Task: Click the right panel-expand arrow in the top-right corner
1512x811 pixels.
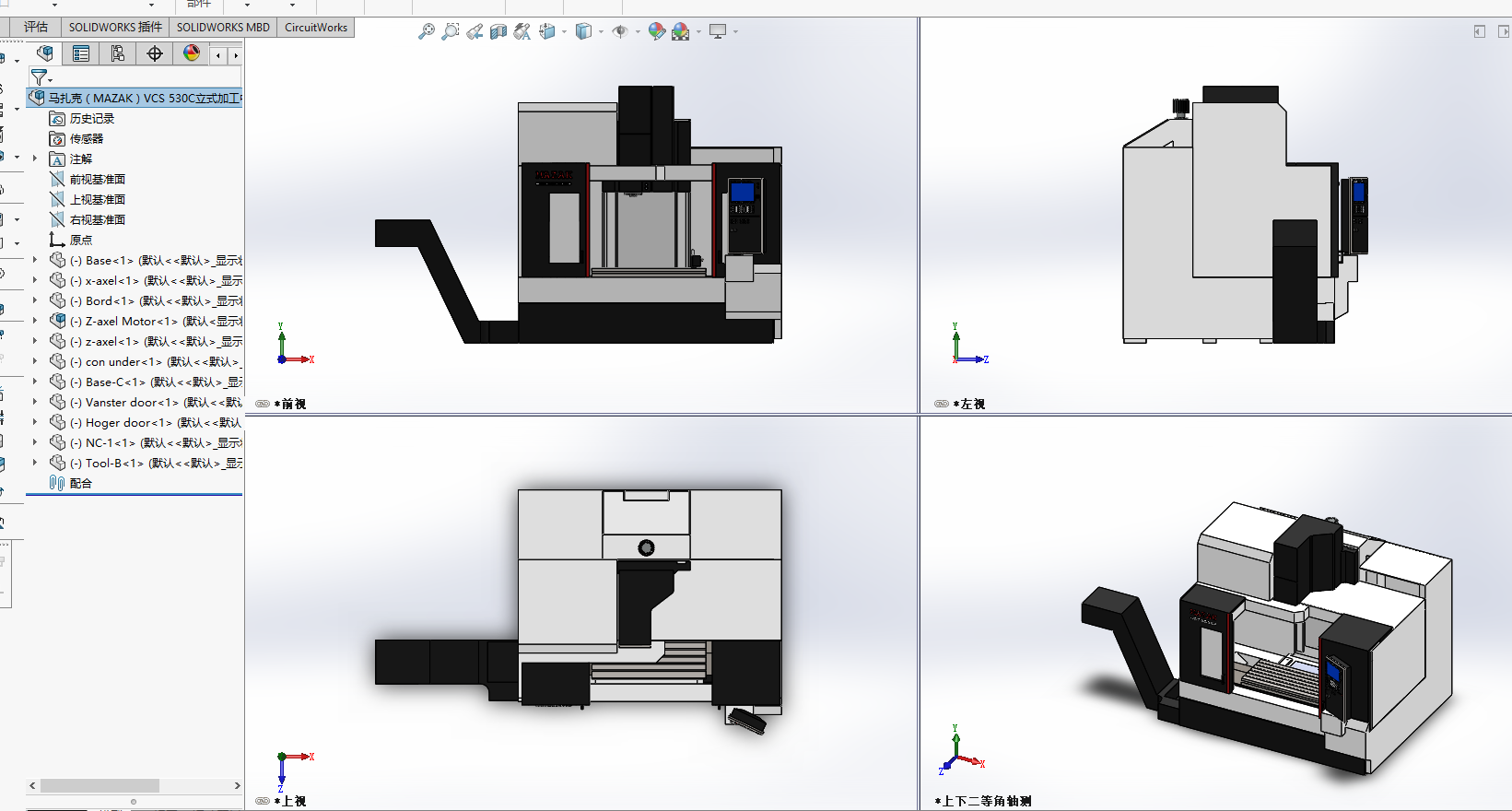Action: 1504,31
